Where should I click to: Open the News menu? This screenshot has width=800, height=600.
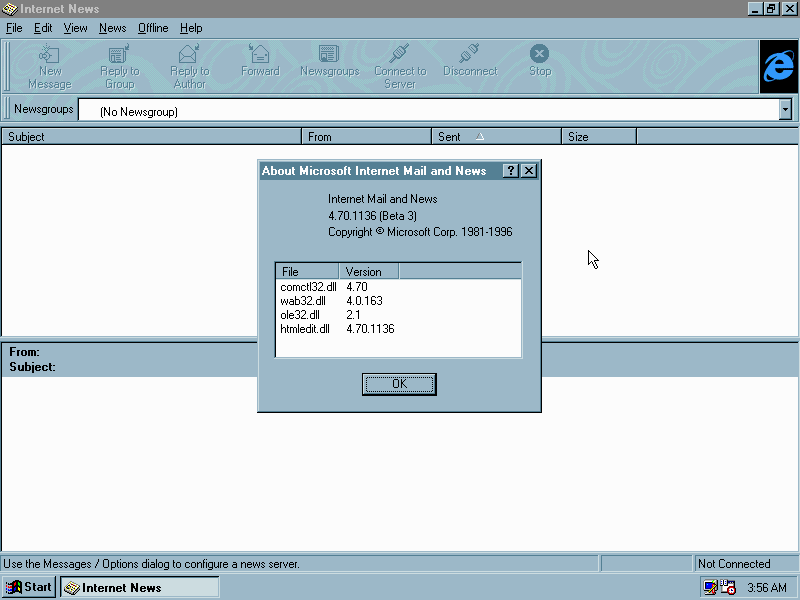[x=112, y=28]
